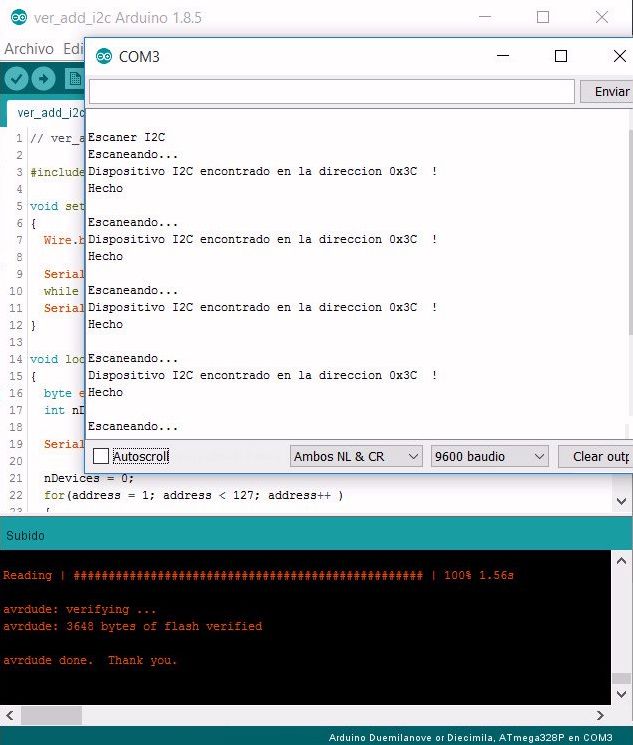Click the Clear output button
633x745 pixels.
[598, 456]
